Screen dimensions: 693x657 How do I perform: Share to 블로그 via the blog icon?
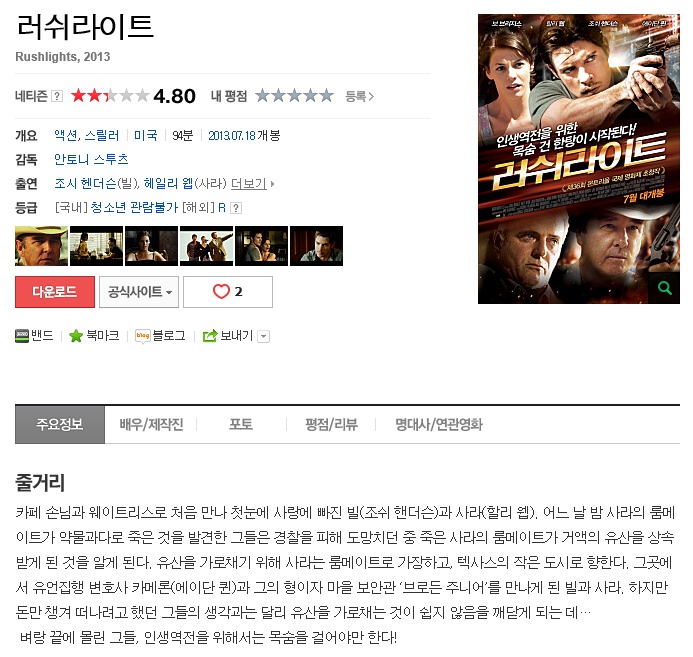(x=143, y=336)
